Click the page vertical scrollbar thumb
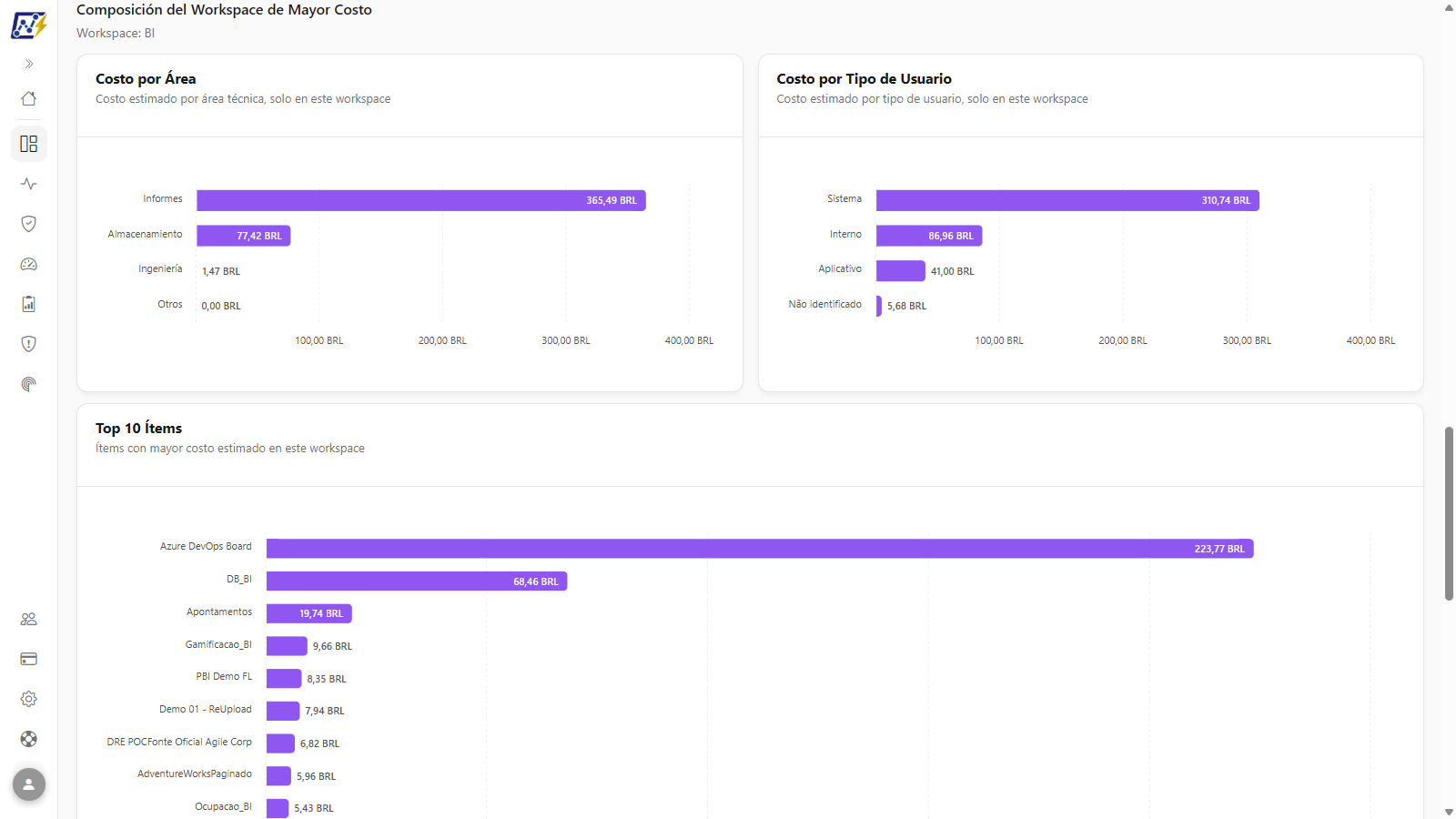The image size is (1456, 819). tap(1449, 513)
